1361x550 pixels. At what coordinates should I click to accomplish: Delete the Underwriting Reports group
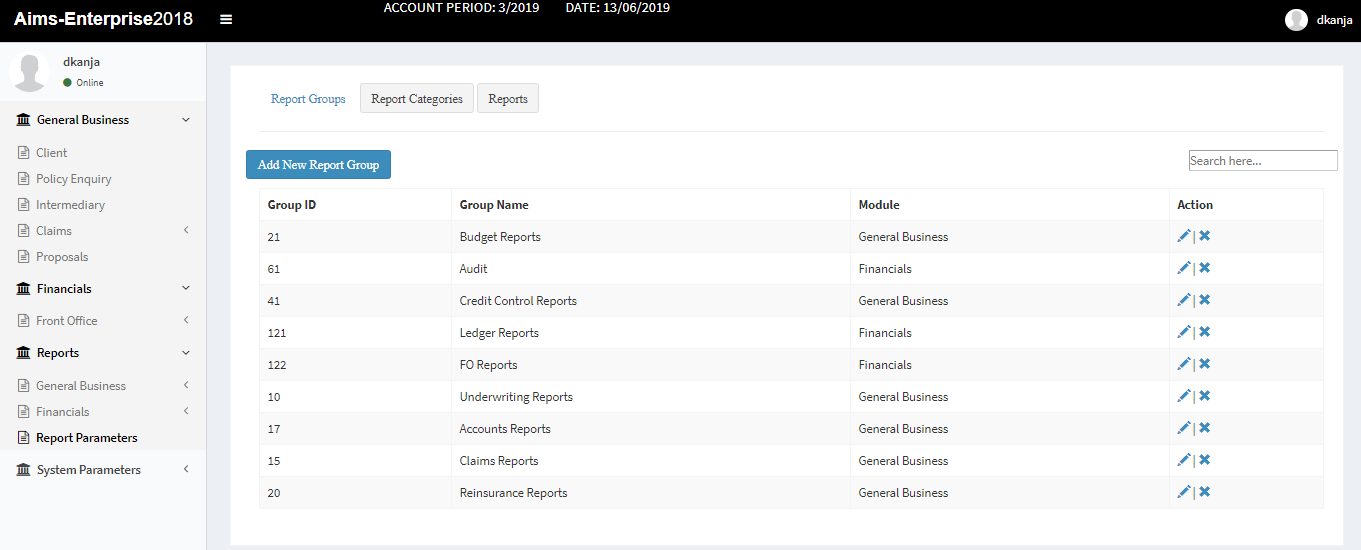[x=1205, y=396]
